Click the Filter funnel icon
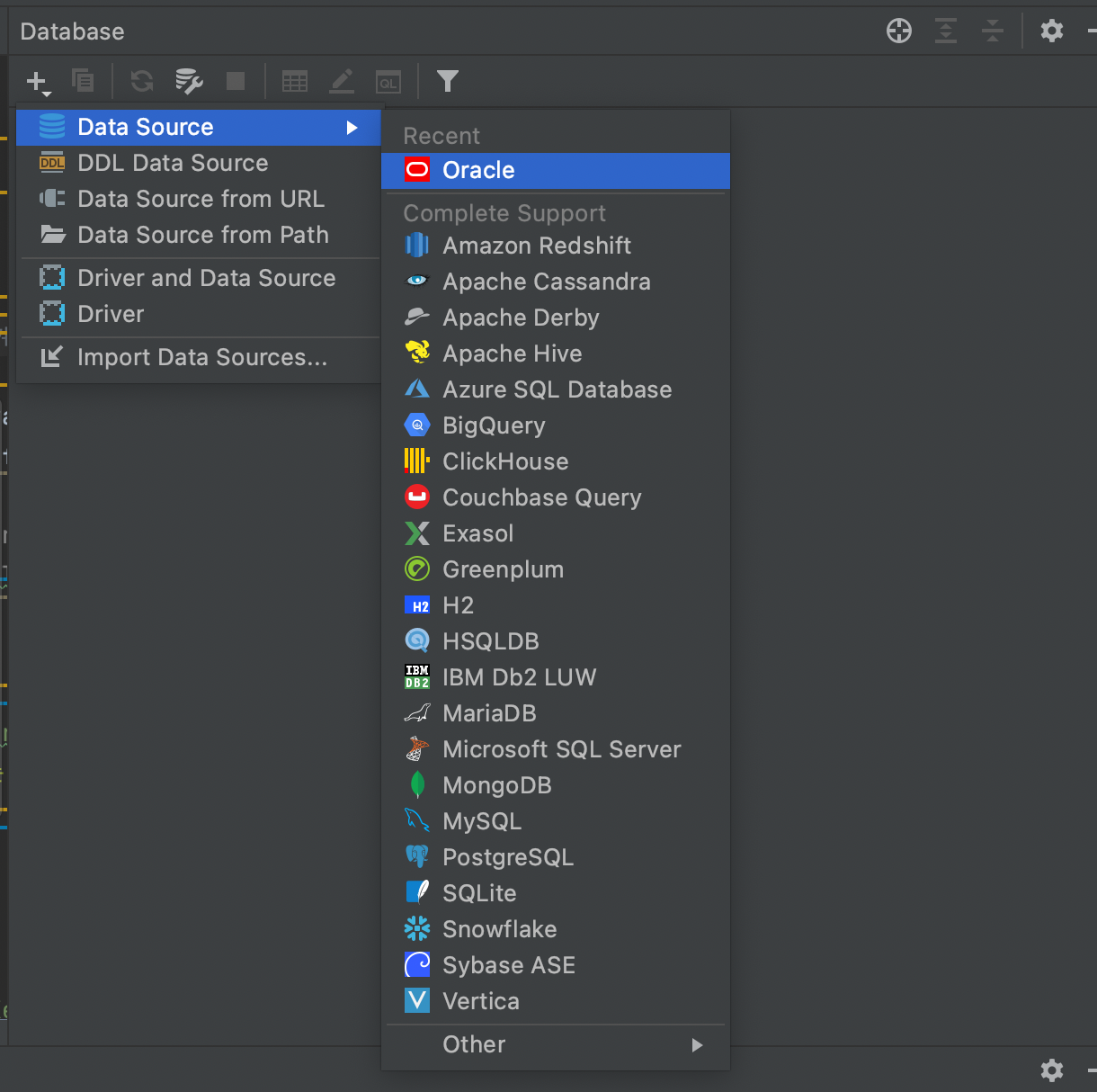Screen dimensions: 1097x1092 coord(448,81)
